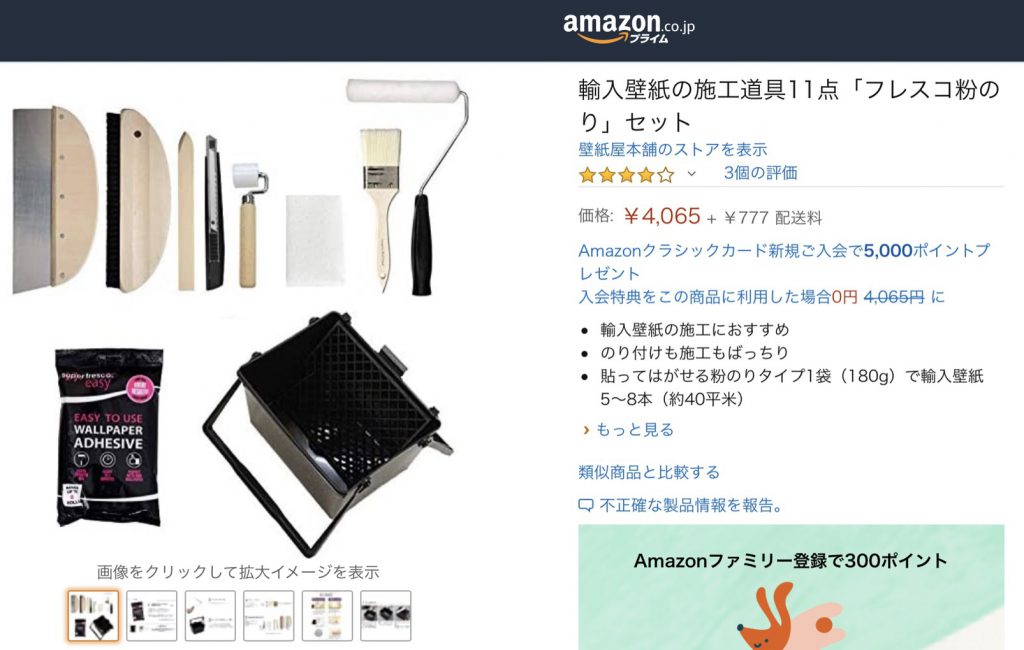Viewport: 1024px width, 650px height.
Task: Click the star rating icons
Action: coord(626,175)
